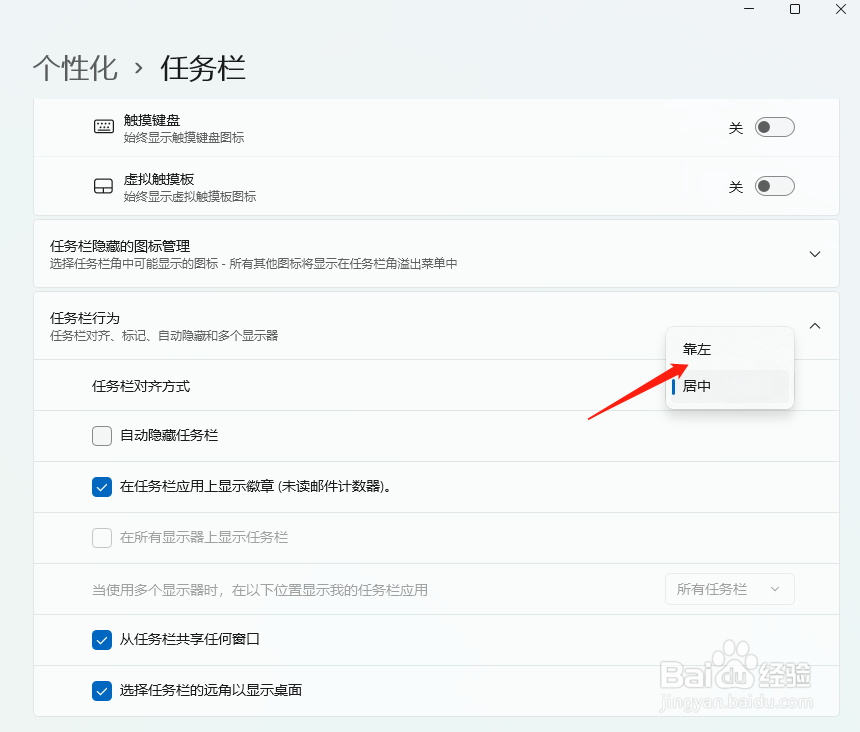The width and height of the screenshot is (860, 732).
Task: Maximize the settings window
Action: click(795, 9)
